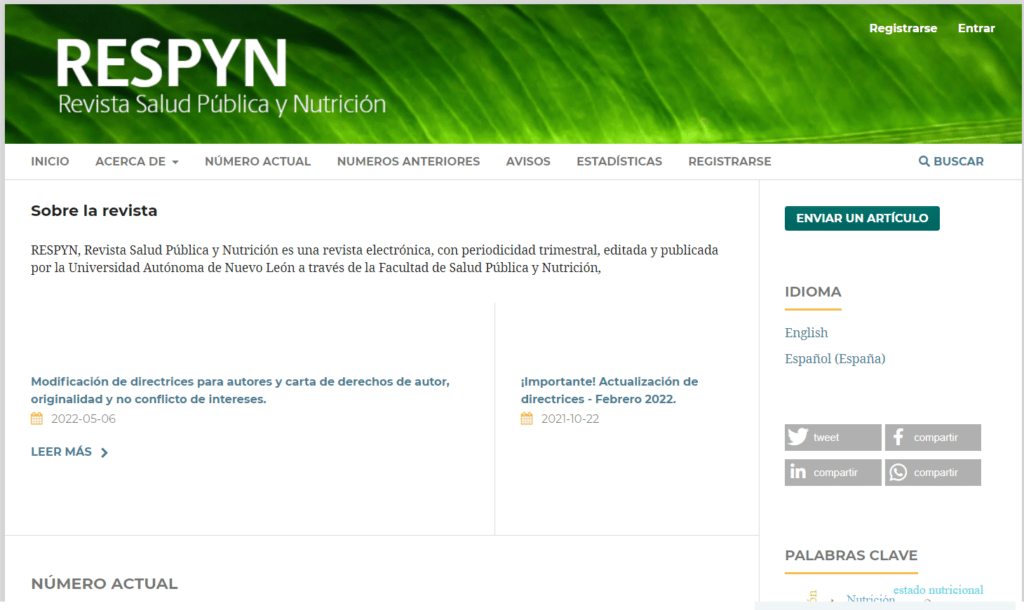1024x610 pixels.
Task: Go to NUMEROS ANTERIORES
Action: (x=408, y=161)
